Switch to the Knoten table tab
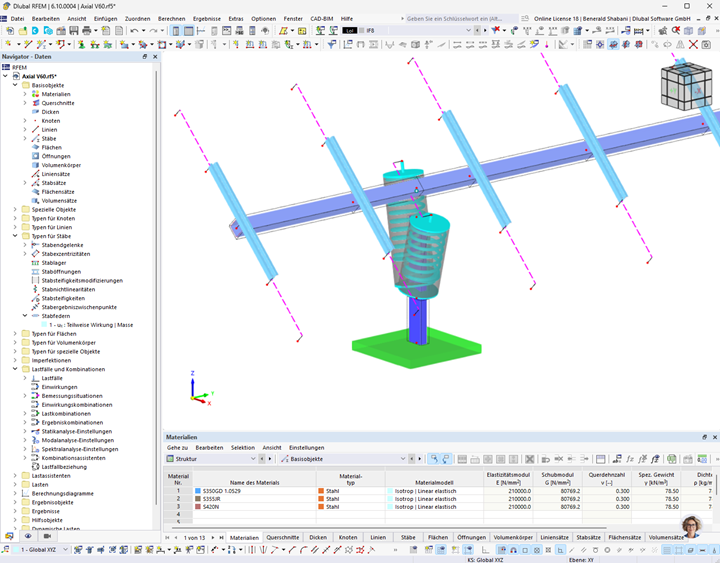720x563 pixels. (348, 537)
